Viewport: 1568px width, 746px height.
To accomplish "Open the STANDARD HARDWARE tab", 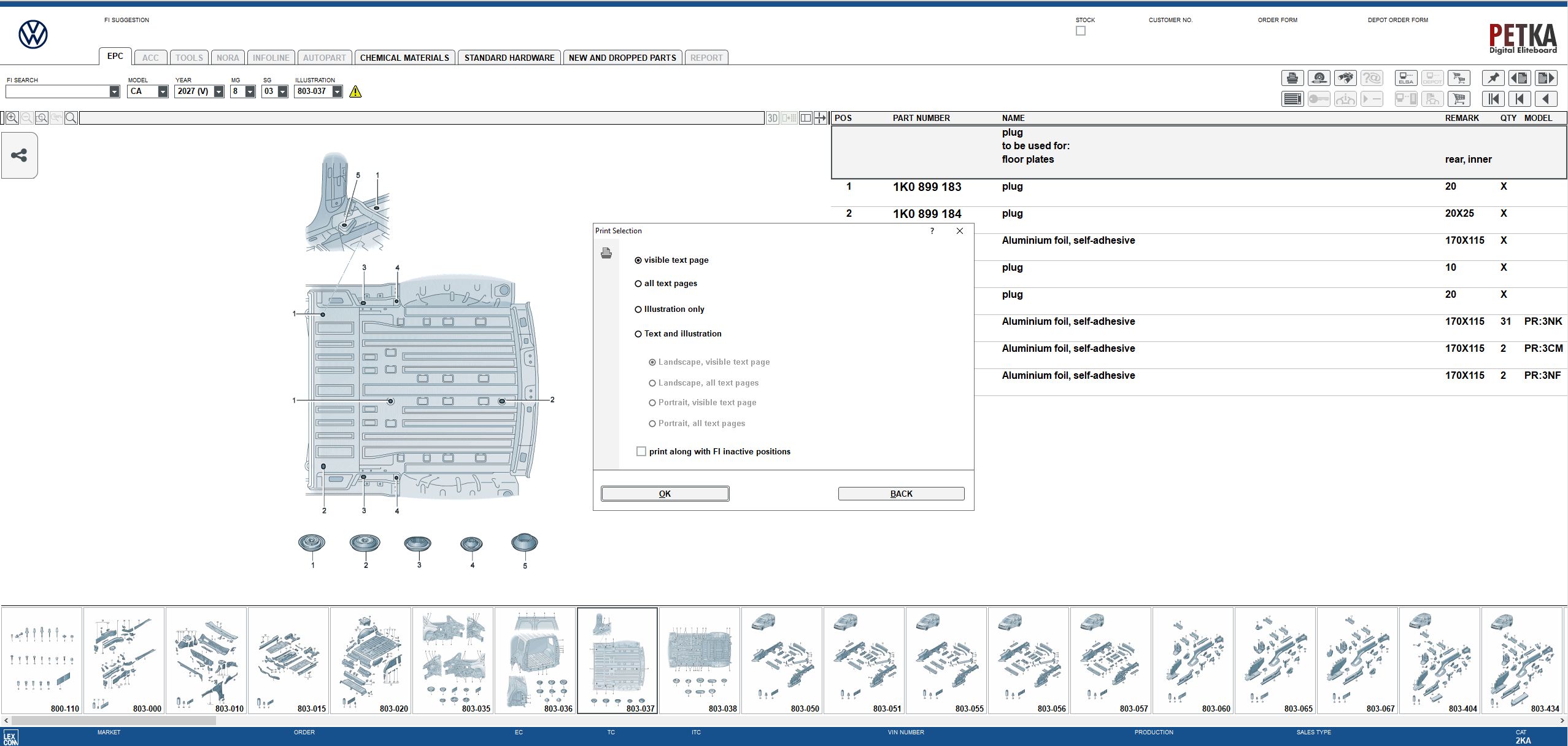I will coord(509,58).
